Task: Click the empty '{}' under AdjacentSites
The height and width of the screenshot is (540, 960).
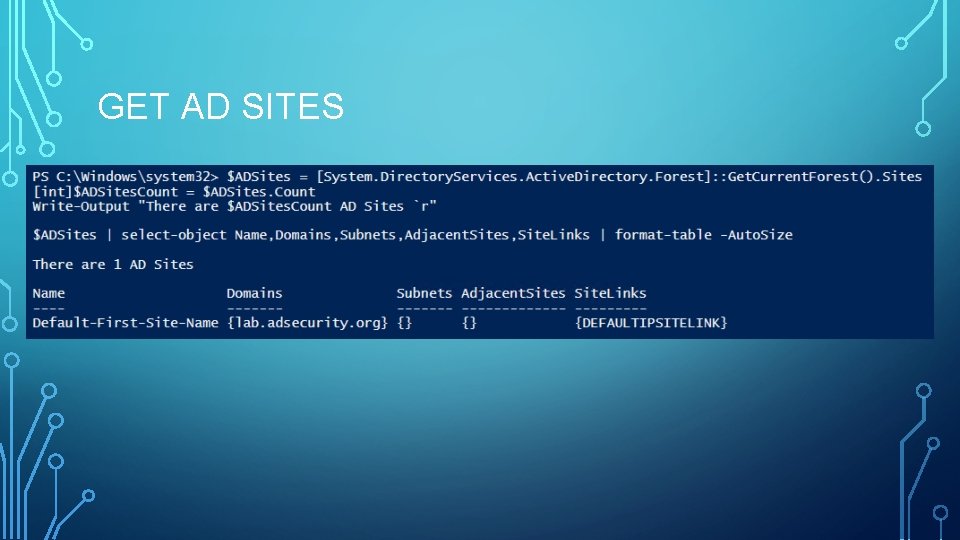Action: 469,323
